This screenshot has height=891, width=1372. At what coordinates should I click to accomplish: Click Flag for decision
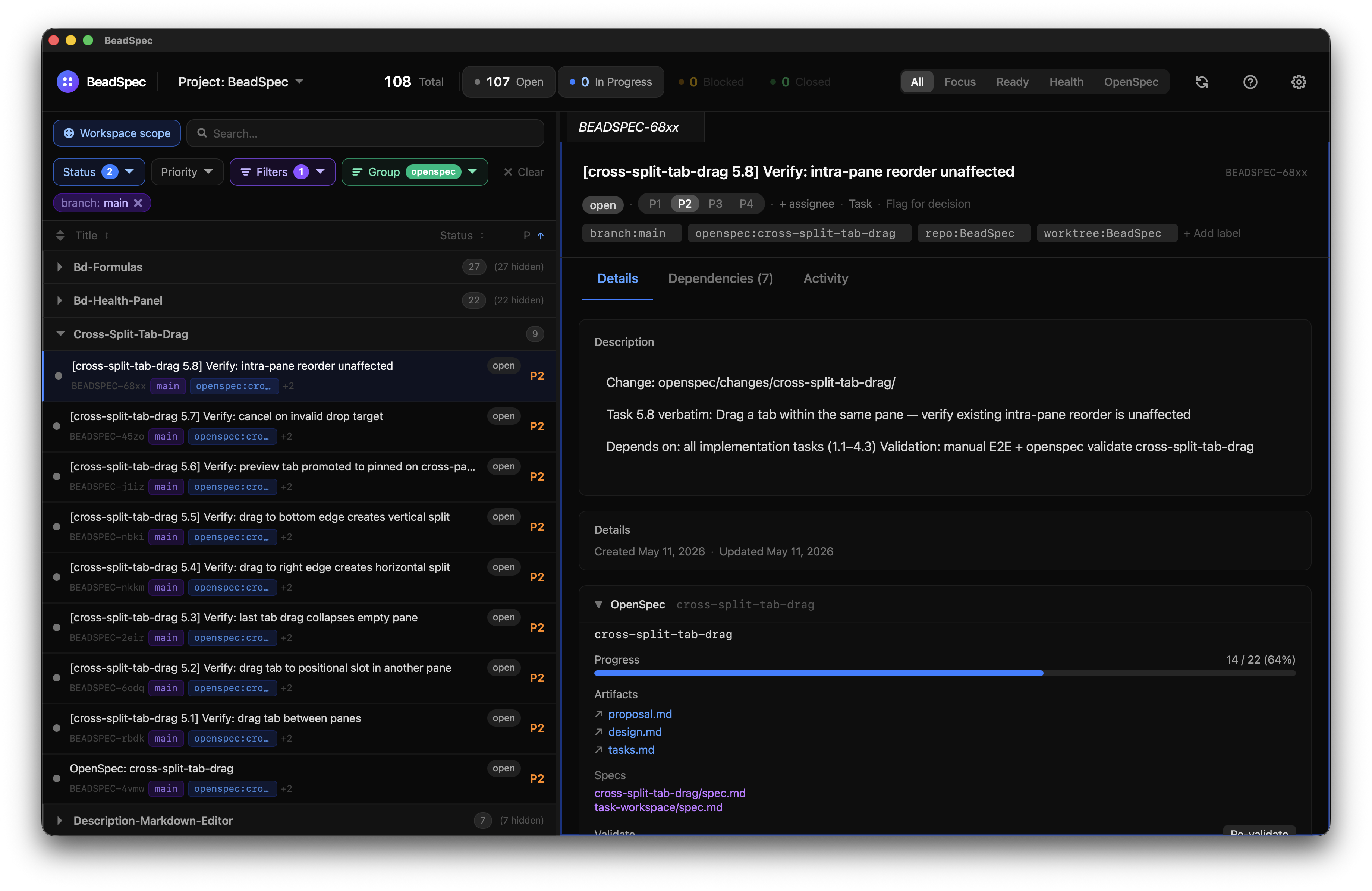pos(928,204)
